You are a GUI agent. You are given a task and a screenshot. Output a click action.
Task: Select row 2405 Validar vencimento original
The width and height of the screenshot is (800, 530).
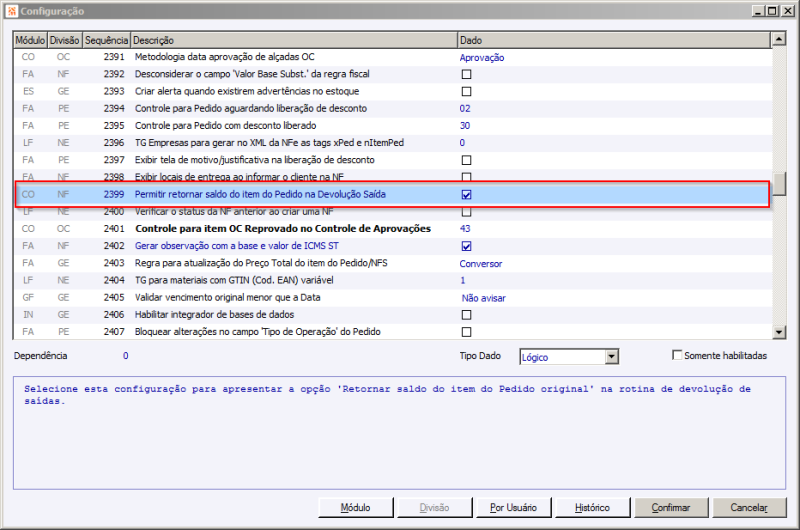(x=393, y=297)
